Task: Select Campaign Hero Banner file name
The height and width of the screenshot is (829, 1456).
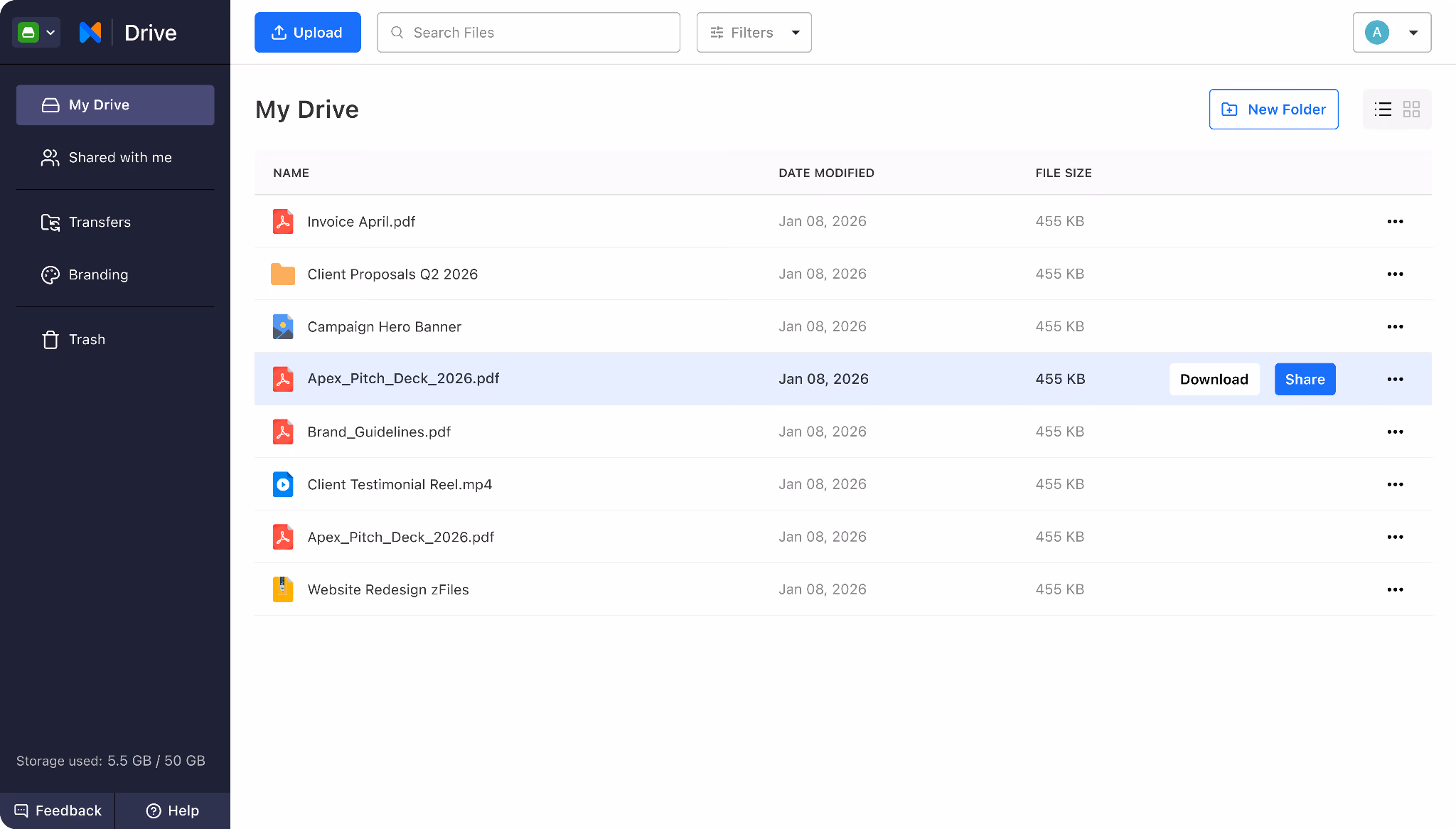Action: [x=385, y=327]
